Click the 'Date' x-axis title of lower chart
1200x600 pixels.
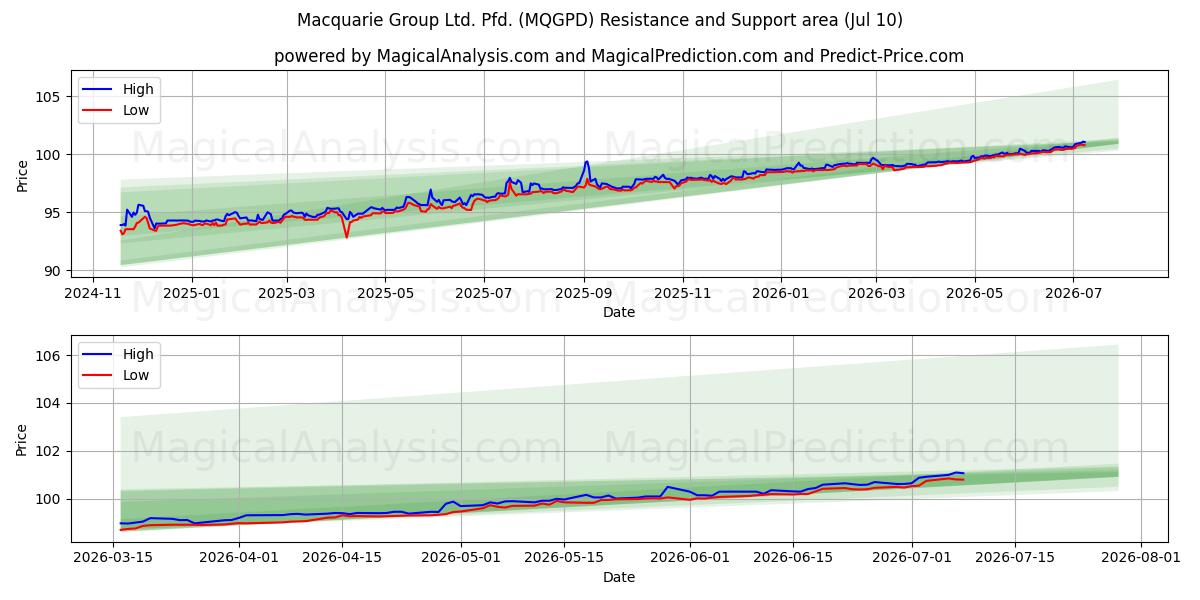click(619, 577)
